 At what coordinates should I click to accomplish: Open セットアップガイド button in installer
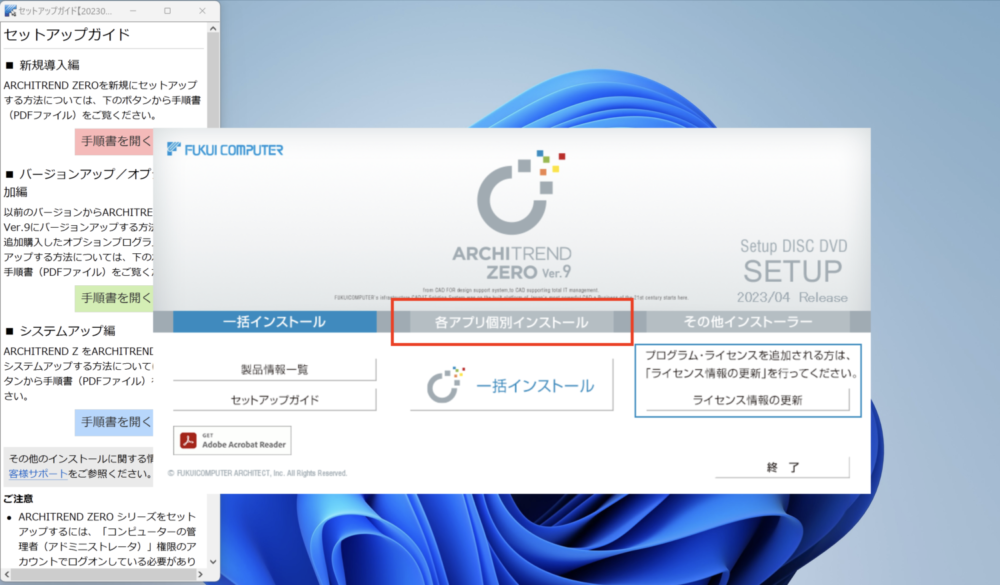(274, 400)
